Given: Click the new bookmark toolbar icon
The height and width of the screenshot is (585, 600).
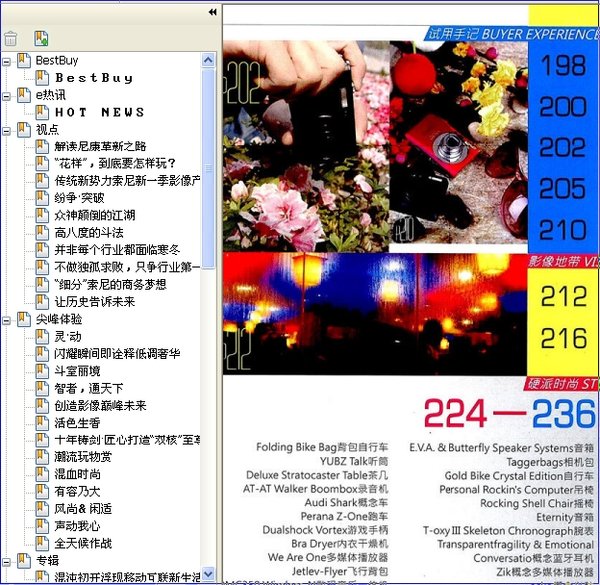Looking at the screenshot, I should 41,38.
